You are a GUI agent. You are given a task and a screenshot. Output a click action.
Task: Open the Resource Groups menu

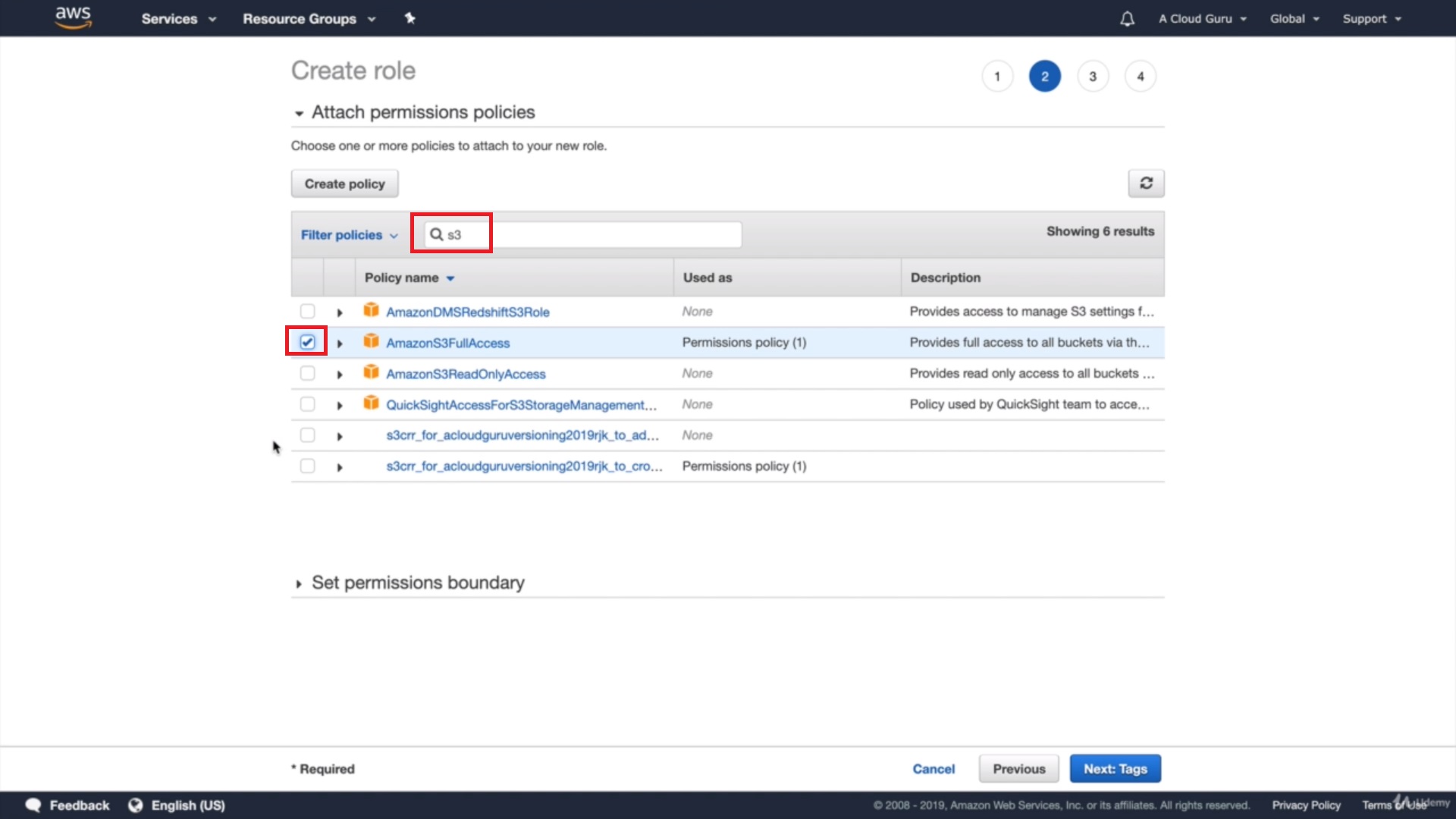(309, 19)
